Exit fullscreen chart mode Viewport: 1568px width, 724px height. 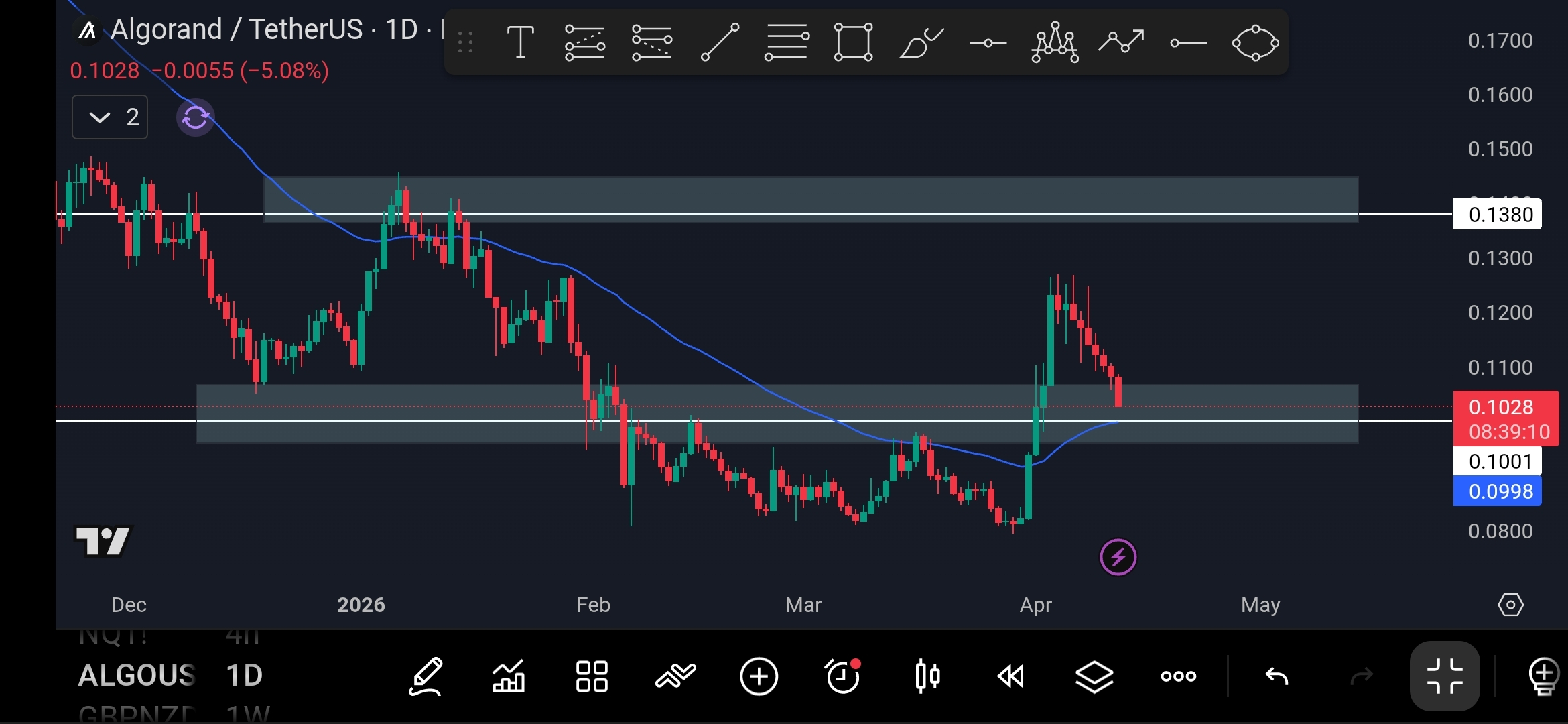coord(1445,676)
